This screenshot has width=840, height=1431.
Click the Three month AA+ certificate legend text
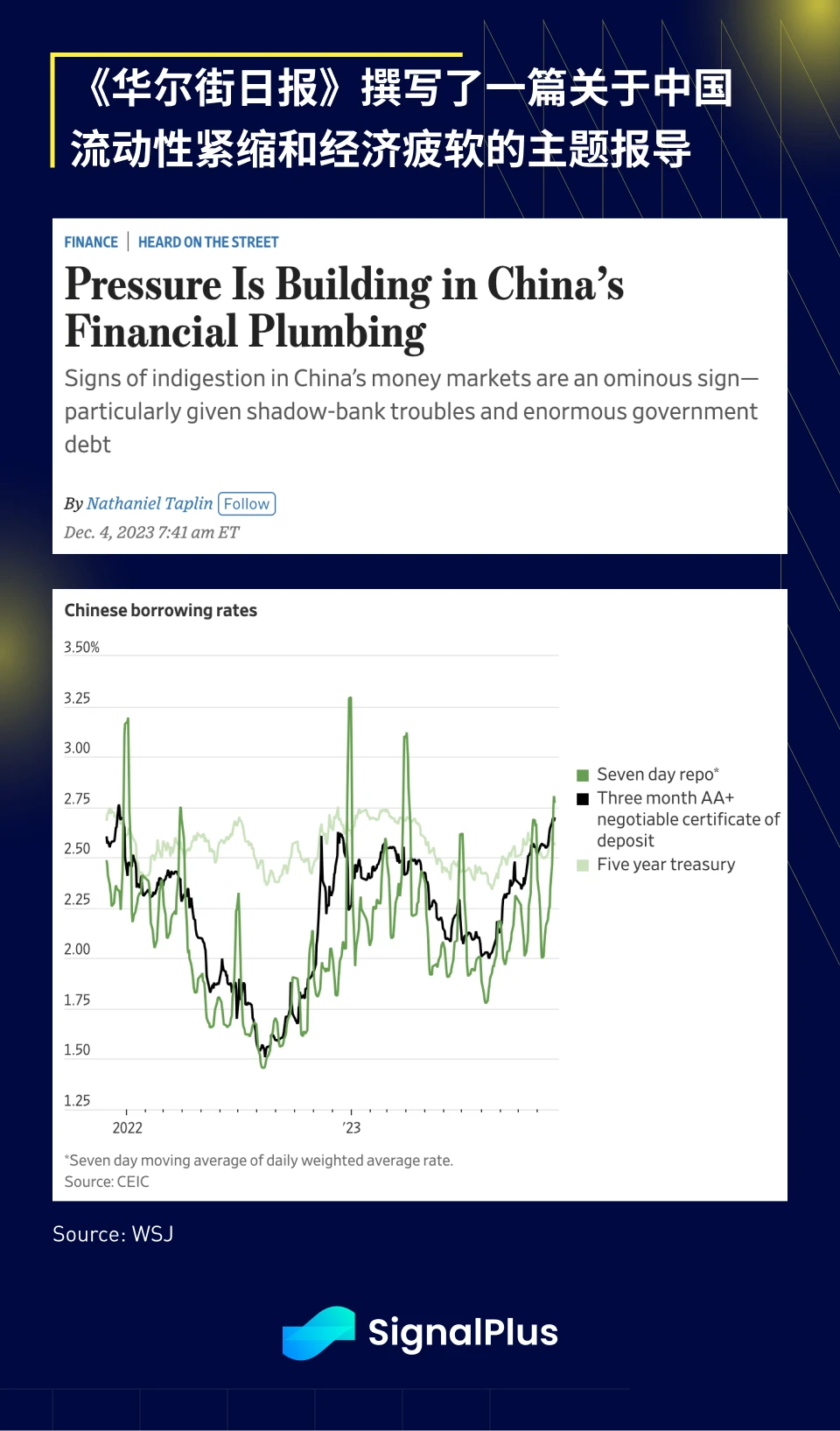click(688, 819)
